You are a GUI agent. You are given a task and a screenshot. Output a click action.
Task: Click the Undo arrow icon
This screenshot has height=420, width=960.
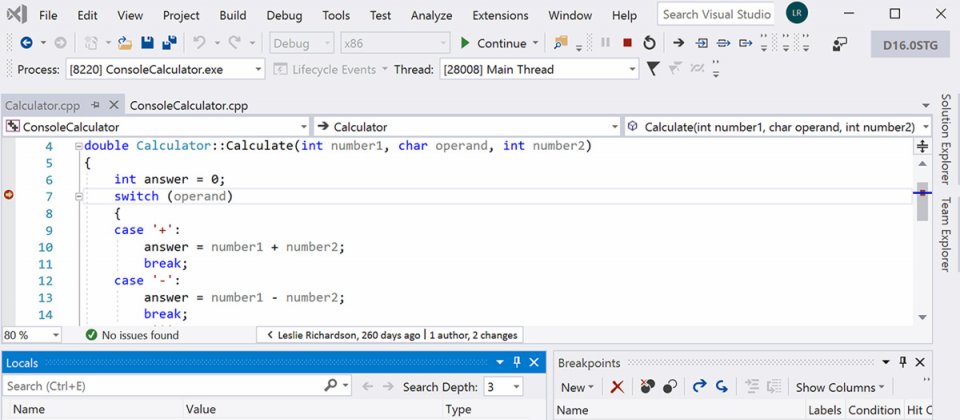tap(199, 43)
